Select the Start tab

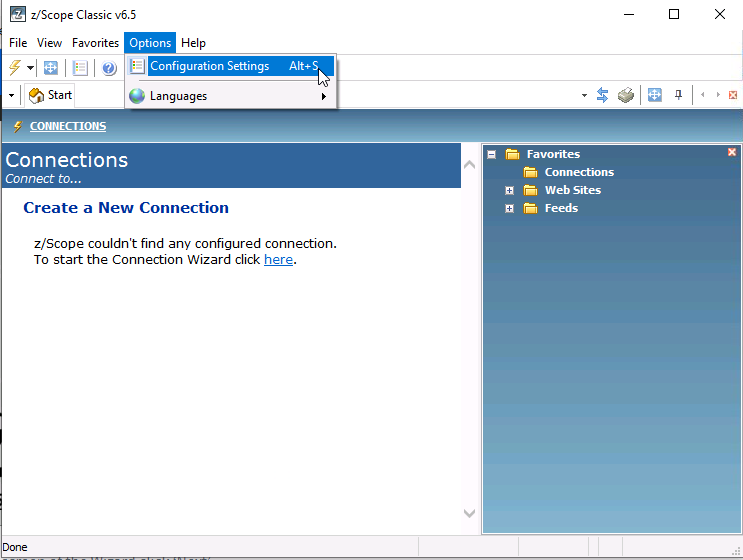pos(50,95)
